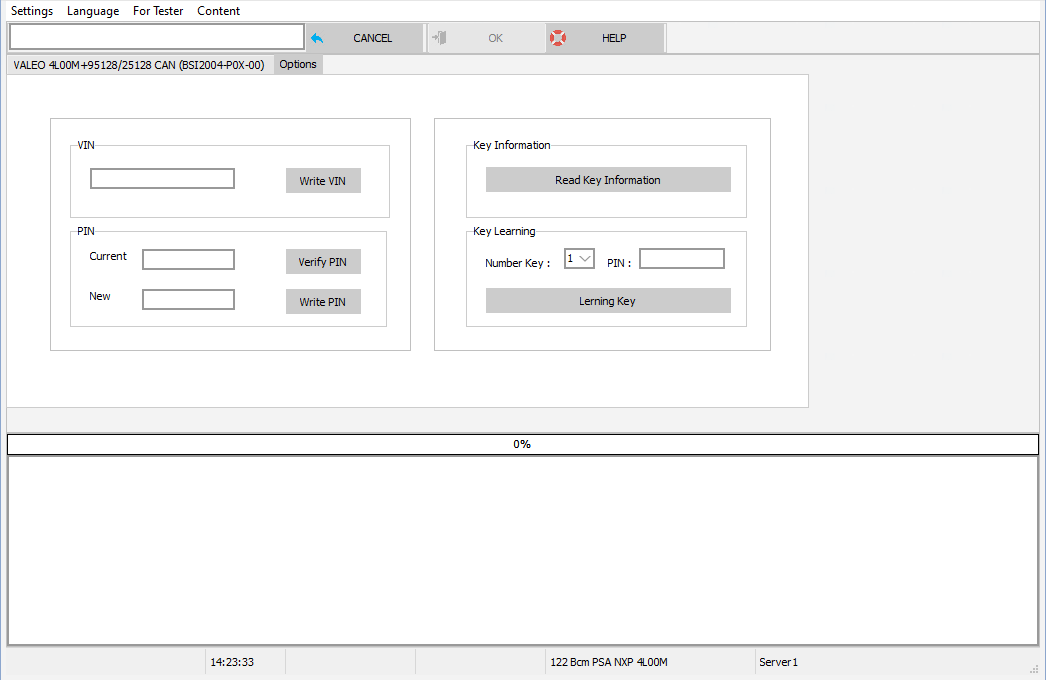Click the Lerning Key button
The width and height of the screenshot is (1046, 680).
click(x=608, y=301)
